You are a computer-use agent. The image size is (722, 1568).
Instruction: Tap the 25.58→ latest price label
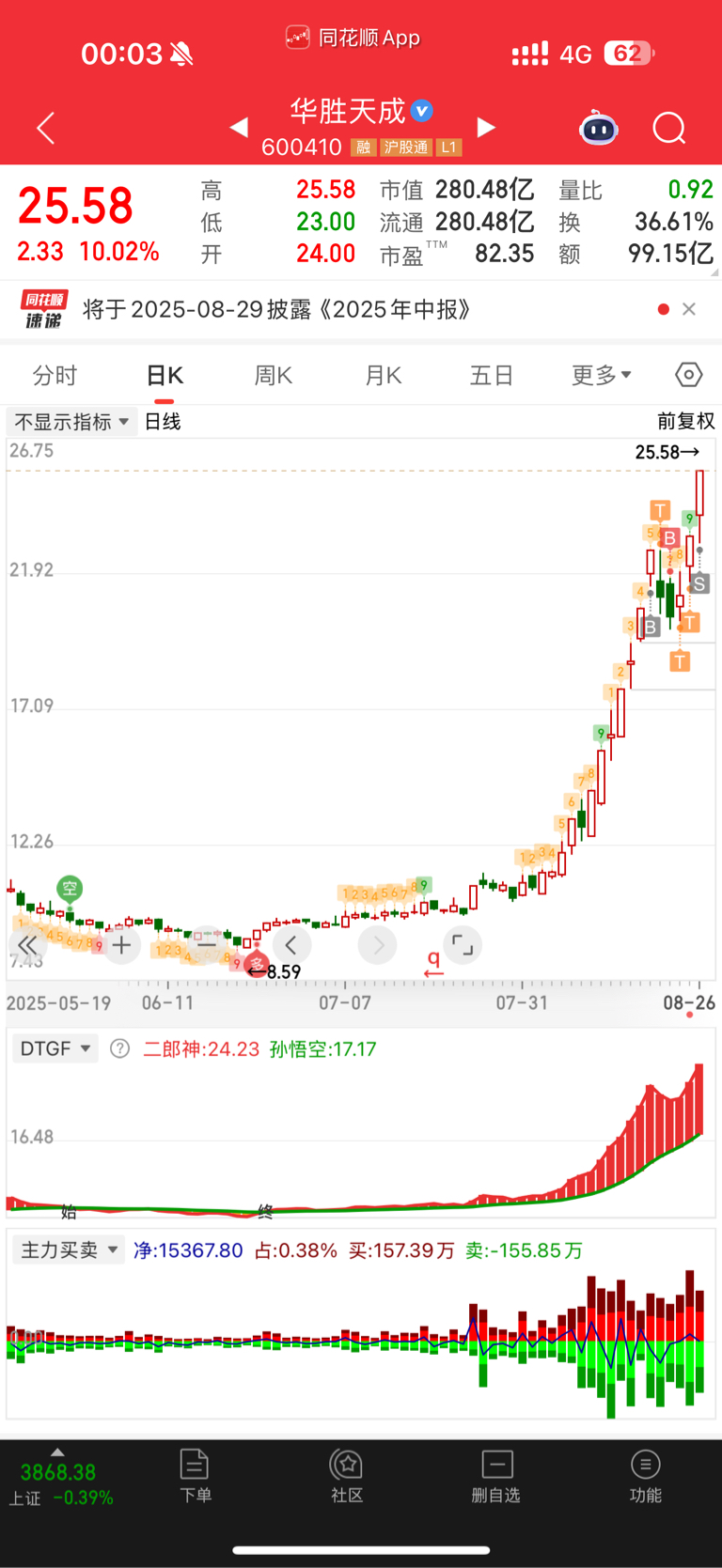tap(667, 452)
